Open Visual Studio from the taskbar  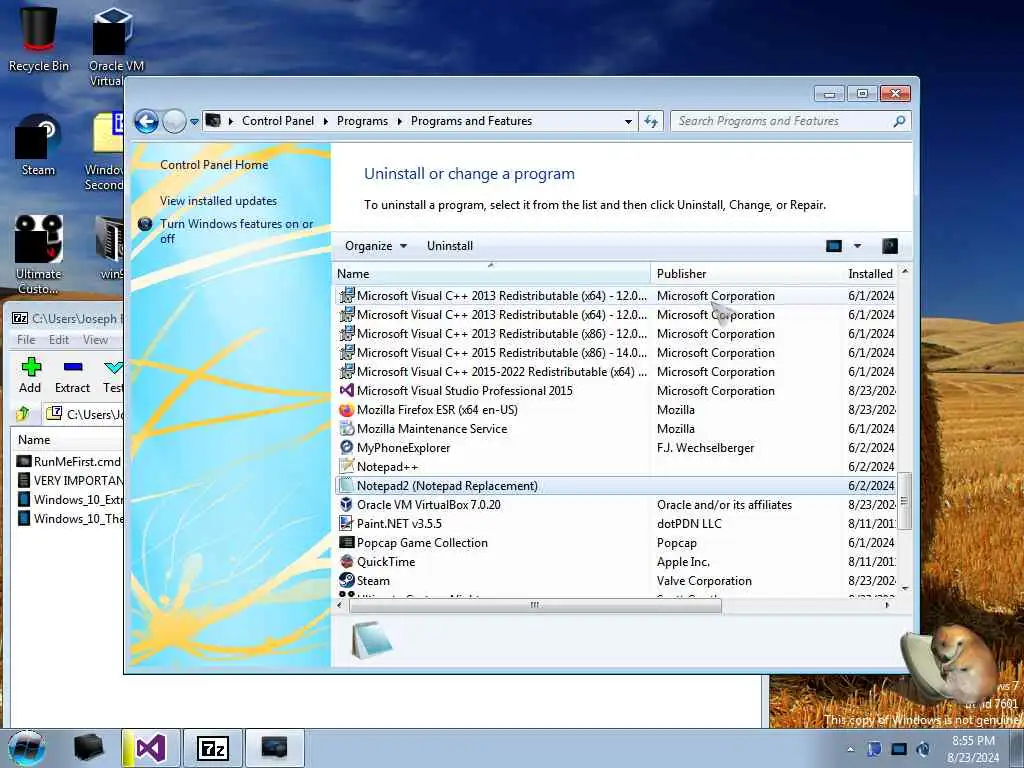[151, 748]
